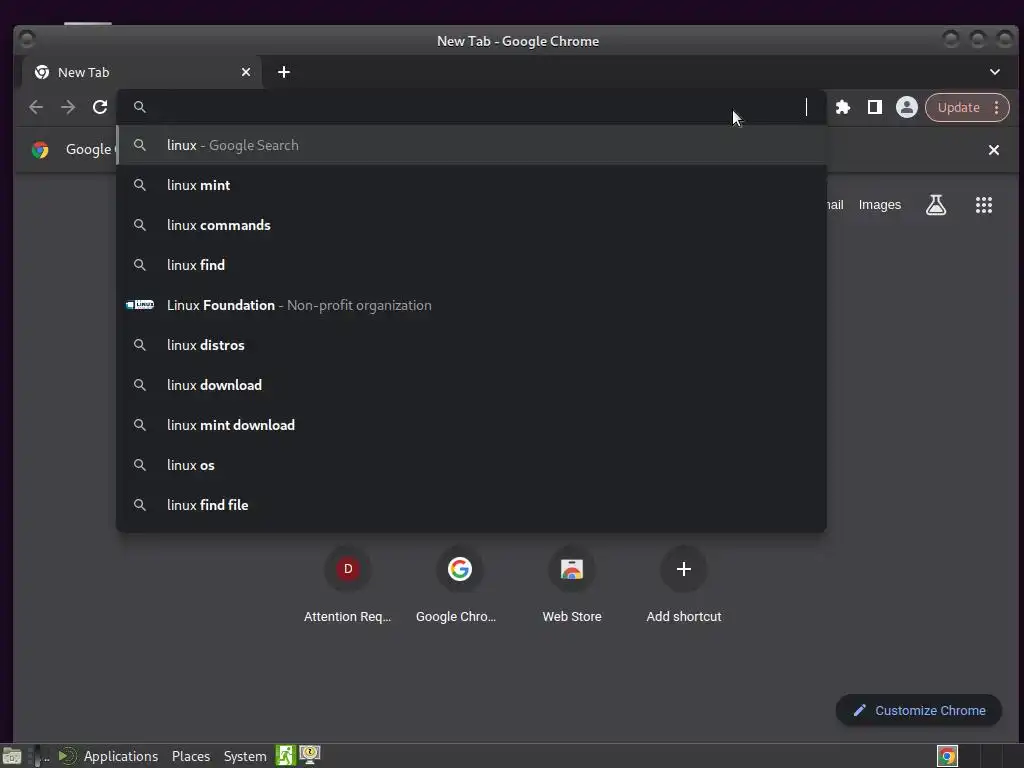Click the Linux Foundation logo icon
Viewport: 1024px width, 768px height.
coord(140,305)
